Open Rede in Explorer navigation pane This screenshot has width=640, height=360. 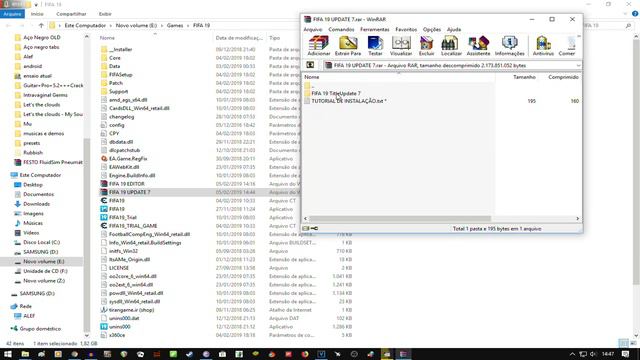click(x=25, y=306)
